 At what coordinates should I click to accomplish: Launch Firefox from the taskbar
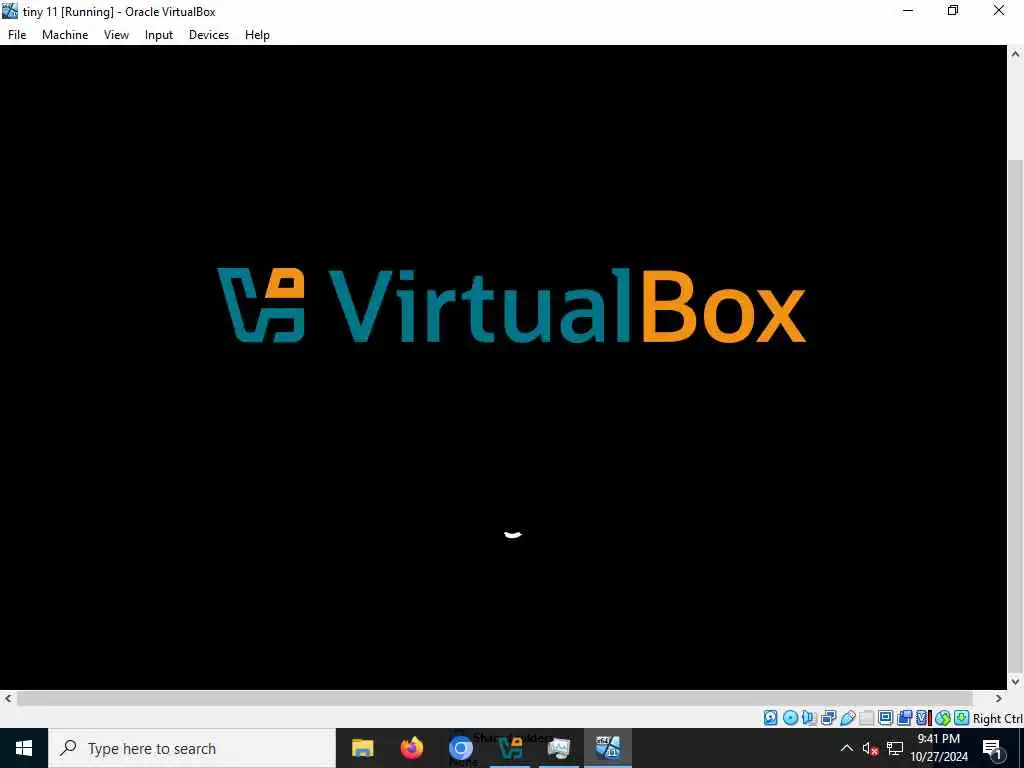(412, 748)
